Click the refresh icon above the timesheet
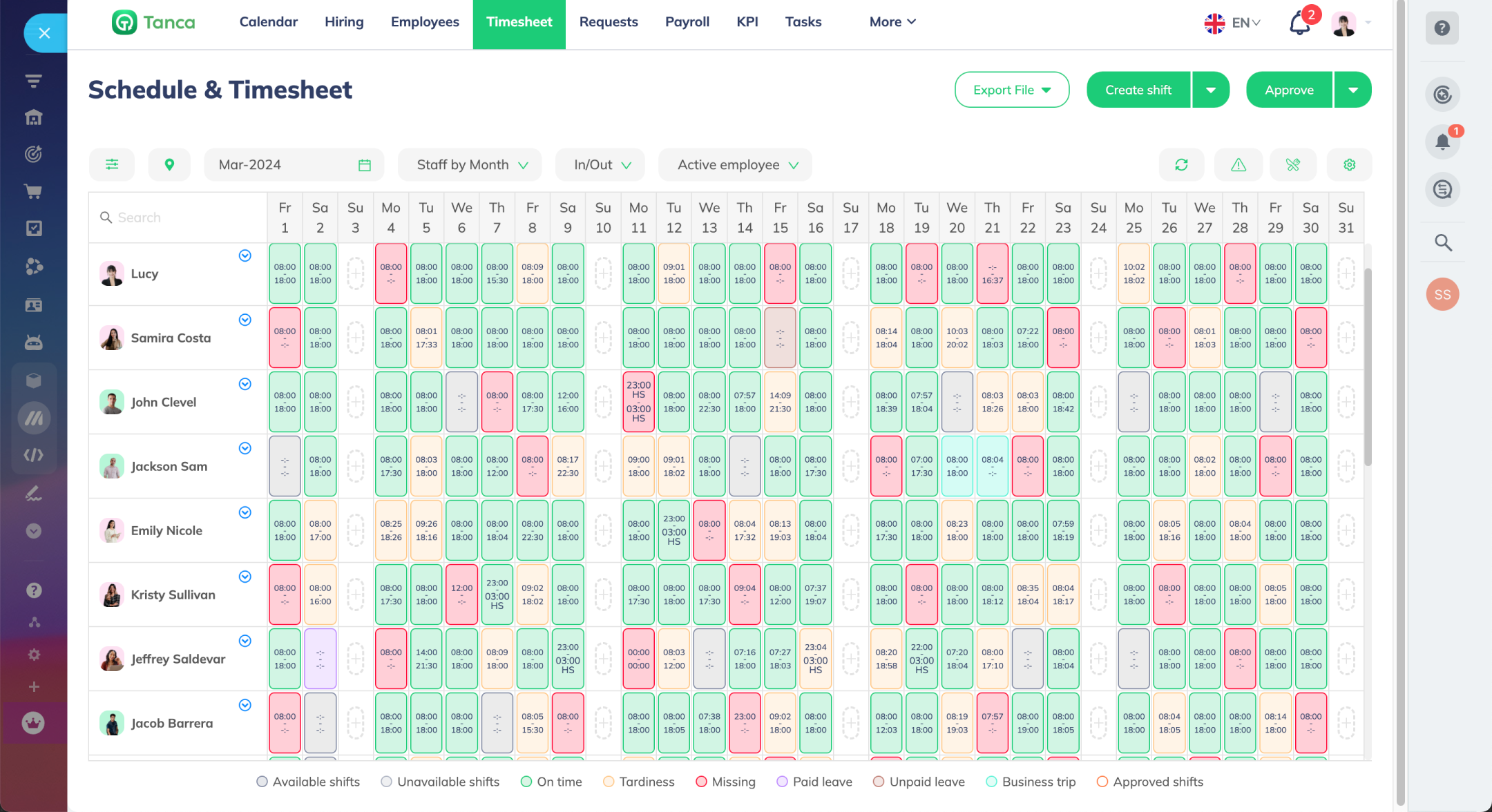 pyautogui.click(x=1181, y=164)
